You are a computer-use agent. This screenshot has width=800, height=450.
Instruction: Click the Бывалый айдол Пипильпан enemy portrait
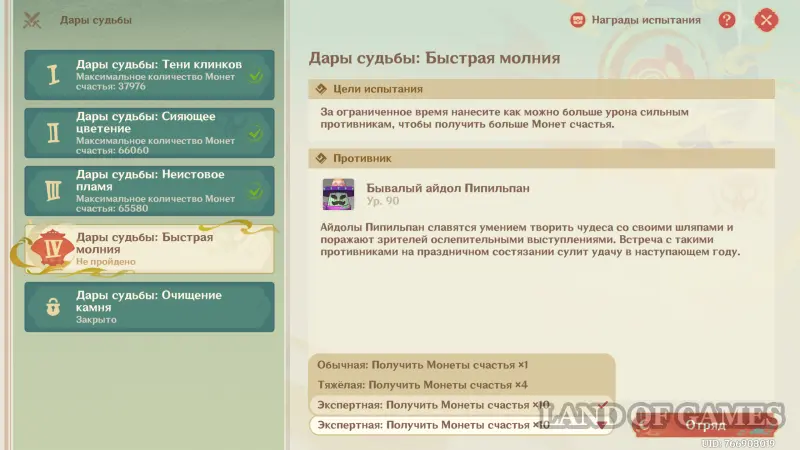338,194
